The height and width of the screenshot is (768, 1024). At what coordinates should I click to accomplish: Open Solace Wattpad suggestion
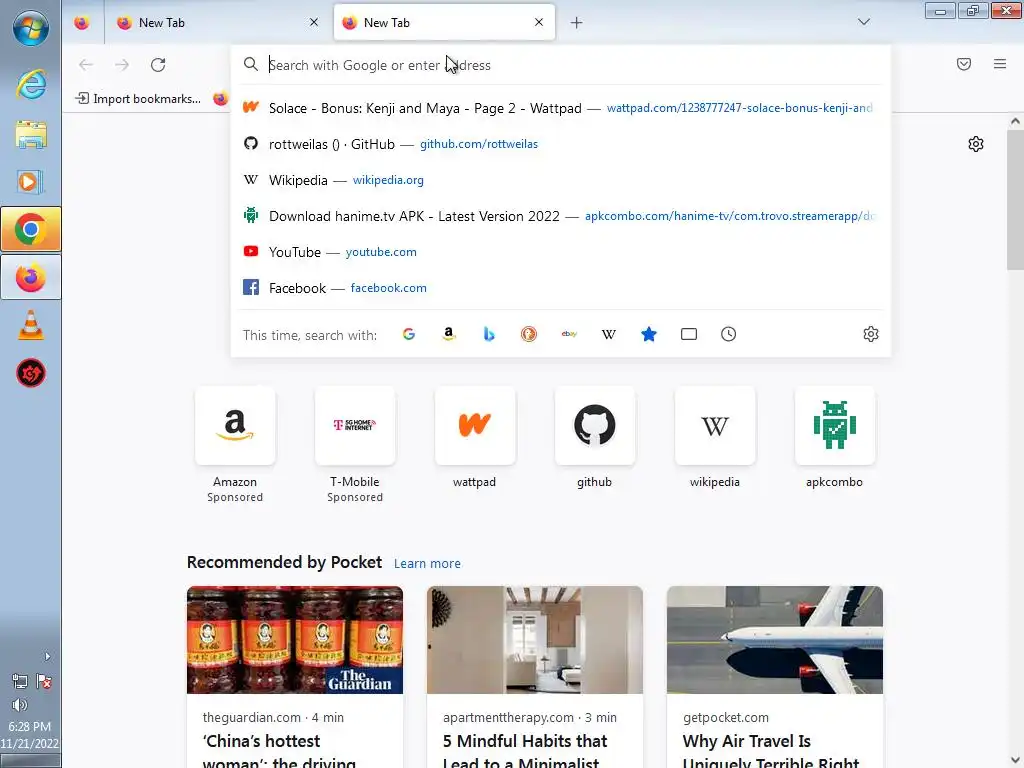tap(560, 108)
